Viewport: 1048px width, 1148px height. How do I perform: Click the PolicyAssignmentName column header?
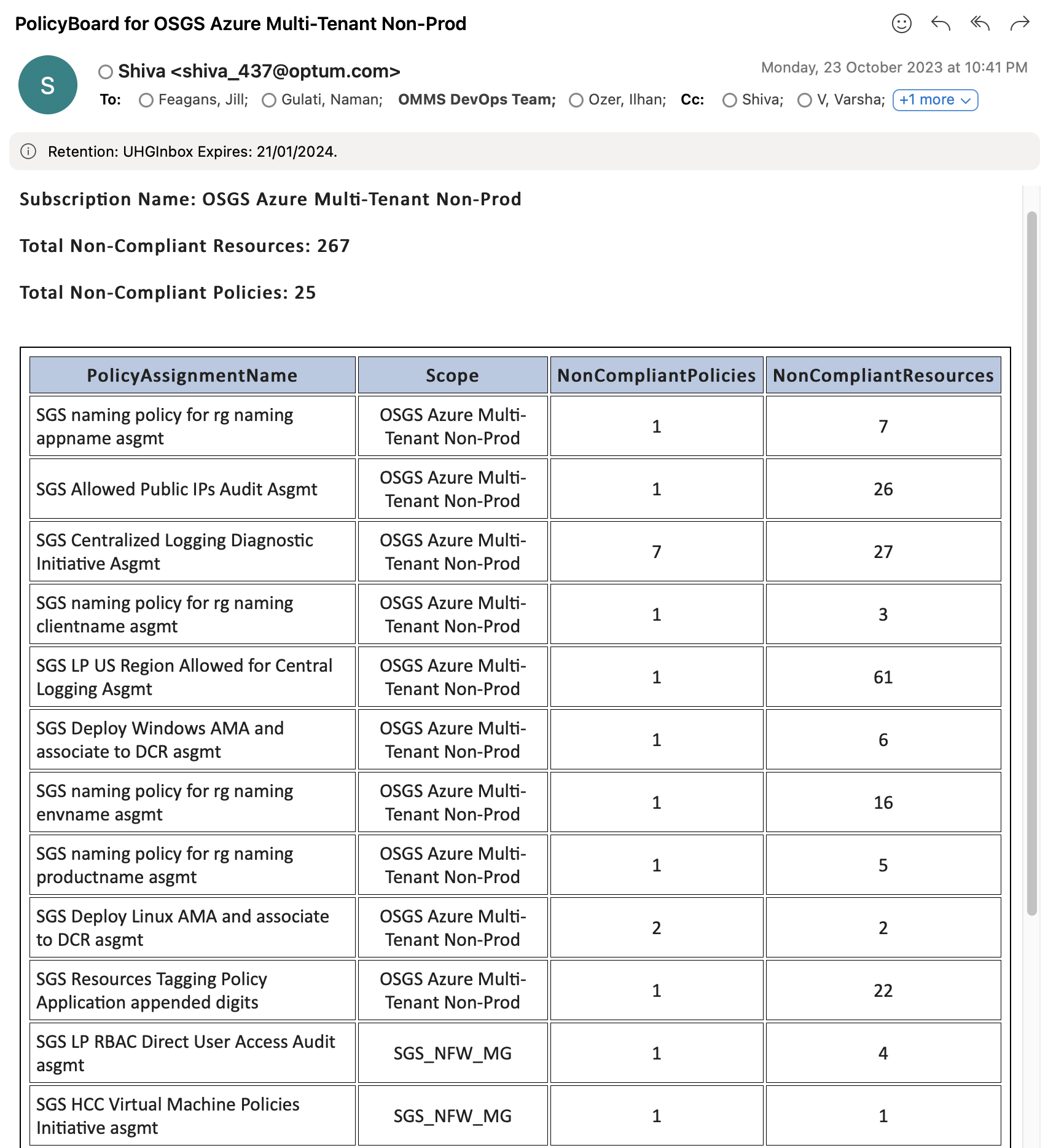pyautogui.click(x=192, y=375)
